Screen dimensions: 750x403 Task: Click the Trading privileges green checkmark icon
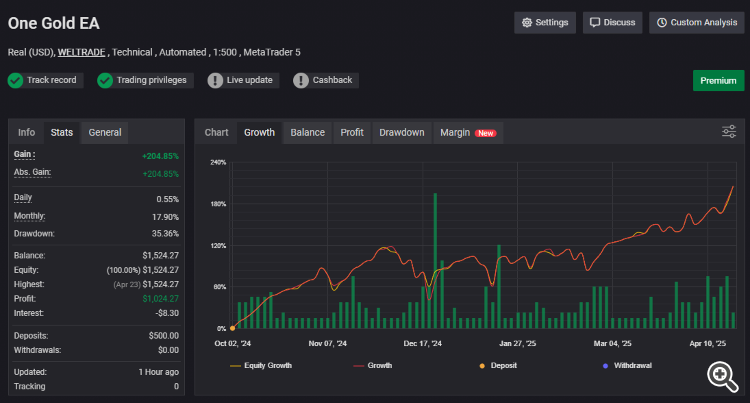[x=104, y=80]
